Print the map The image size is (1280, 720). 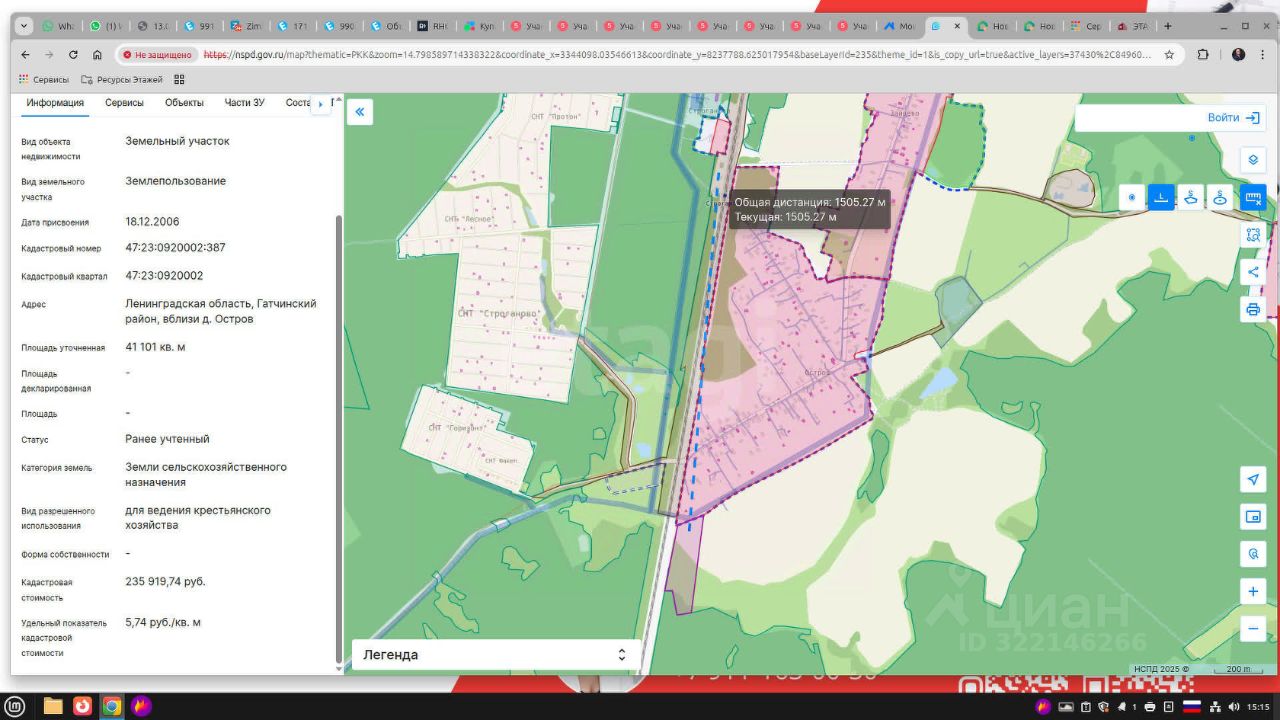point(1253,309)
